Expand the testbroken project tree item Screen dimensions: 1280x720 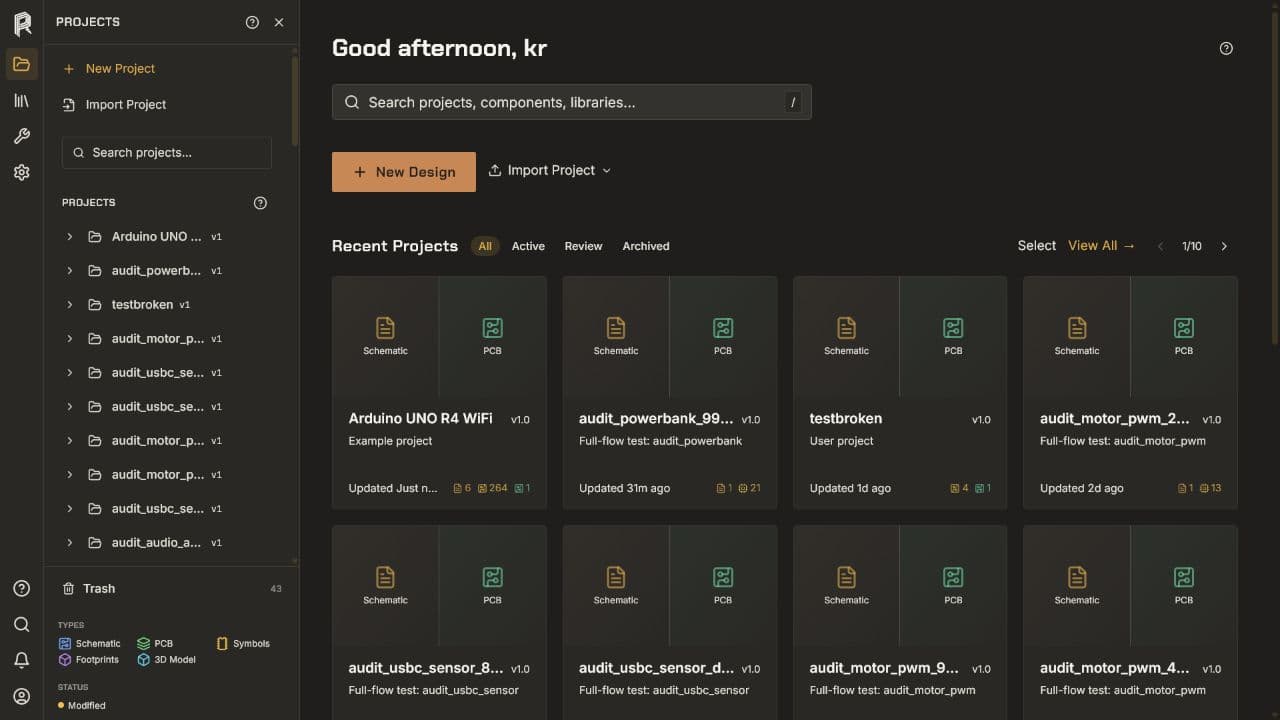pyautogui.click(x=69, y=305)
